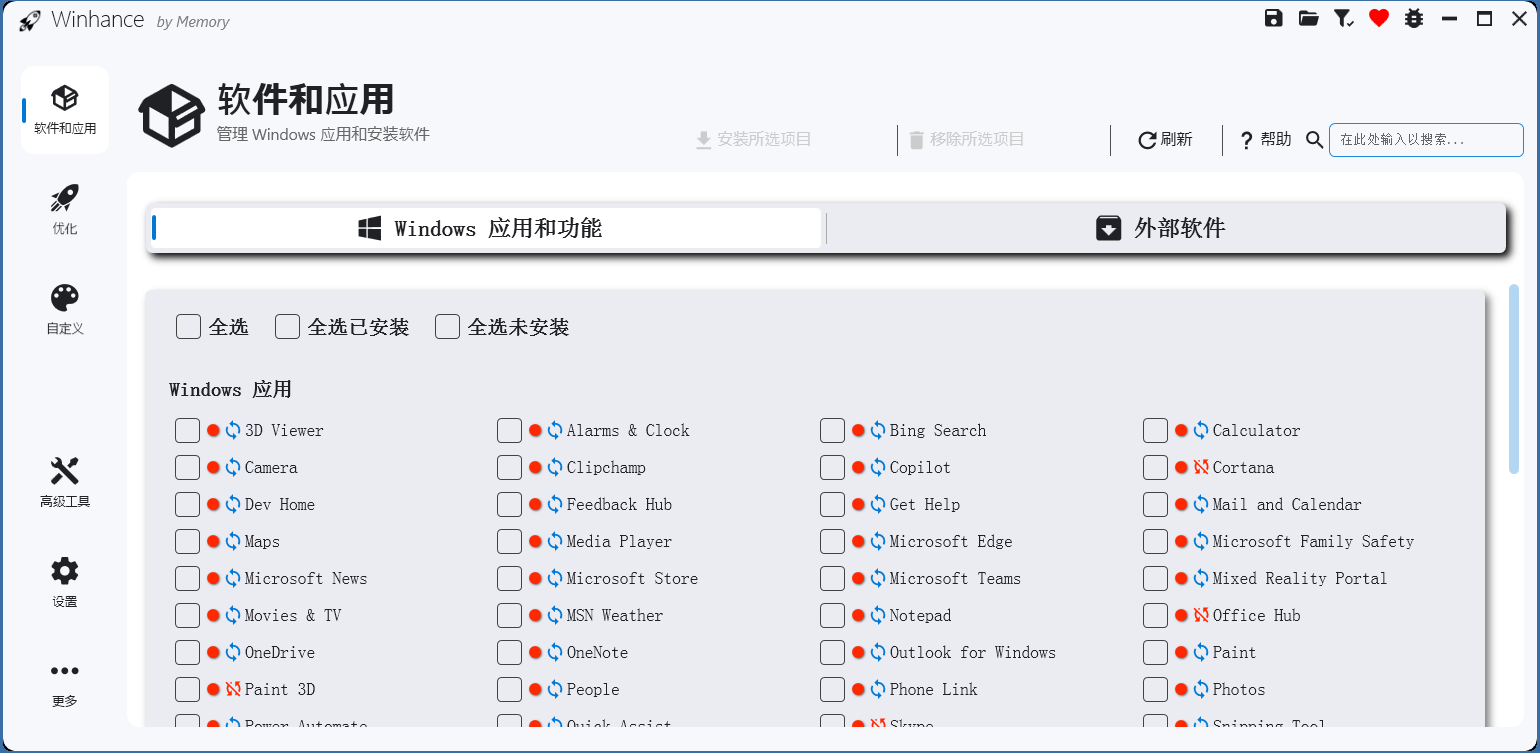Click the Get Help app label

925,505
